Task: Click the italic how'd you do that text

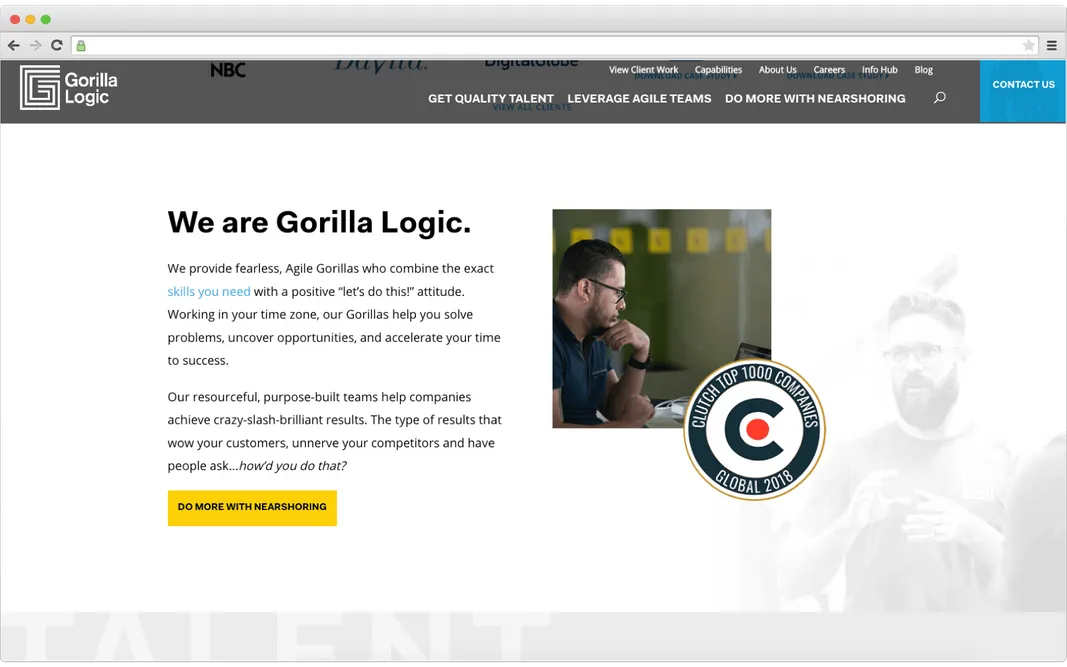Action: pyautogui.click(x=293, y=466)
